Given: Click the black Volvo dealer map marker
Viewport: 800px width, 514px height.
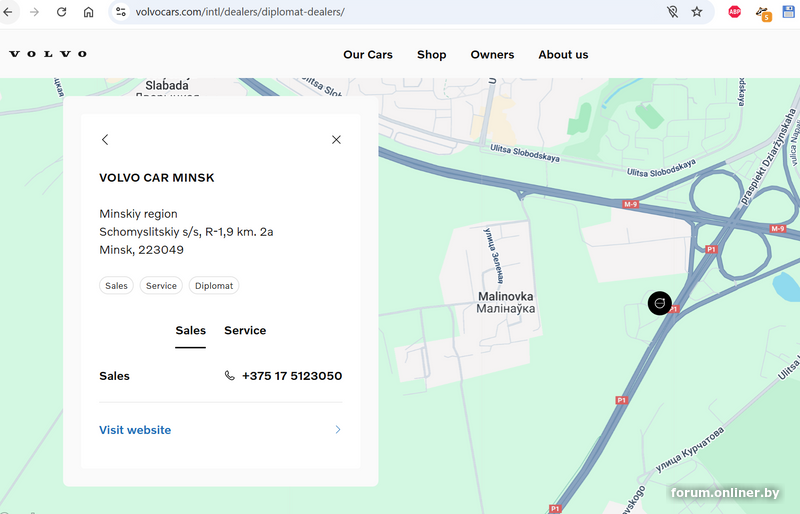Looking at the screenshot, I should (660, 303).
